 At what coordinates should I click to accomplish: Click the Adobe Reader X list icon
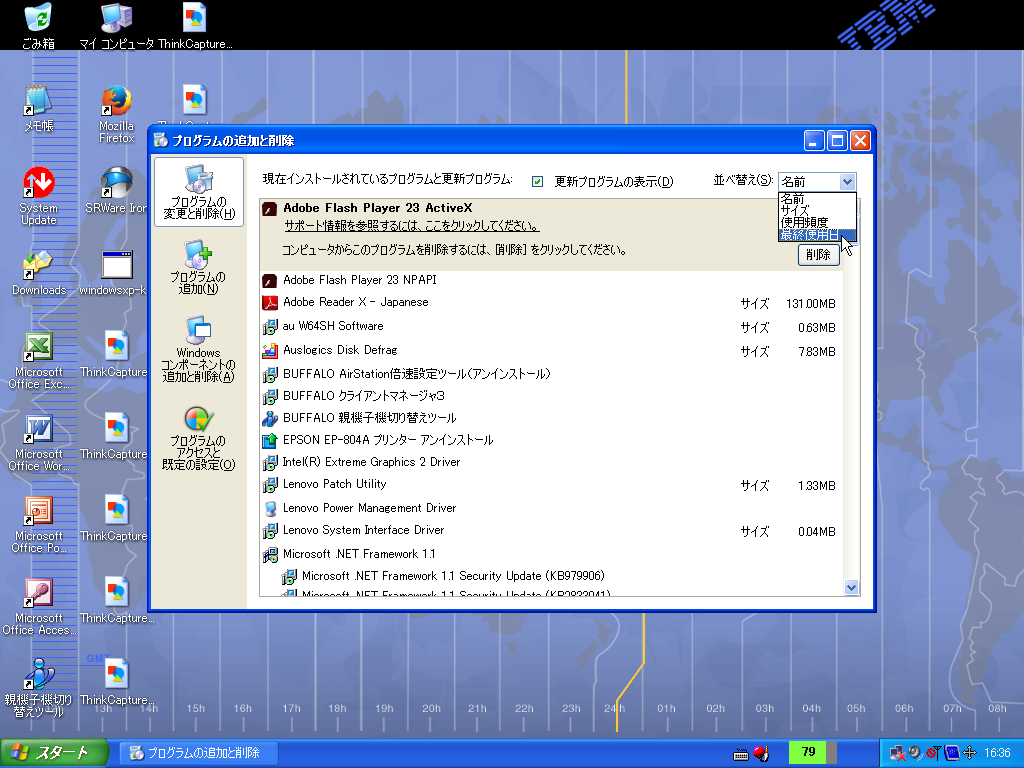(x=270, y=303)
